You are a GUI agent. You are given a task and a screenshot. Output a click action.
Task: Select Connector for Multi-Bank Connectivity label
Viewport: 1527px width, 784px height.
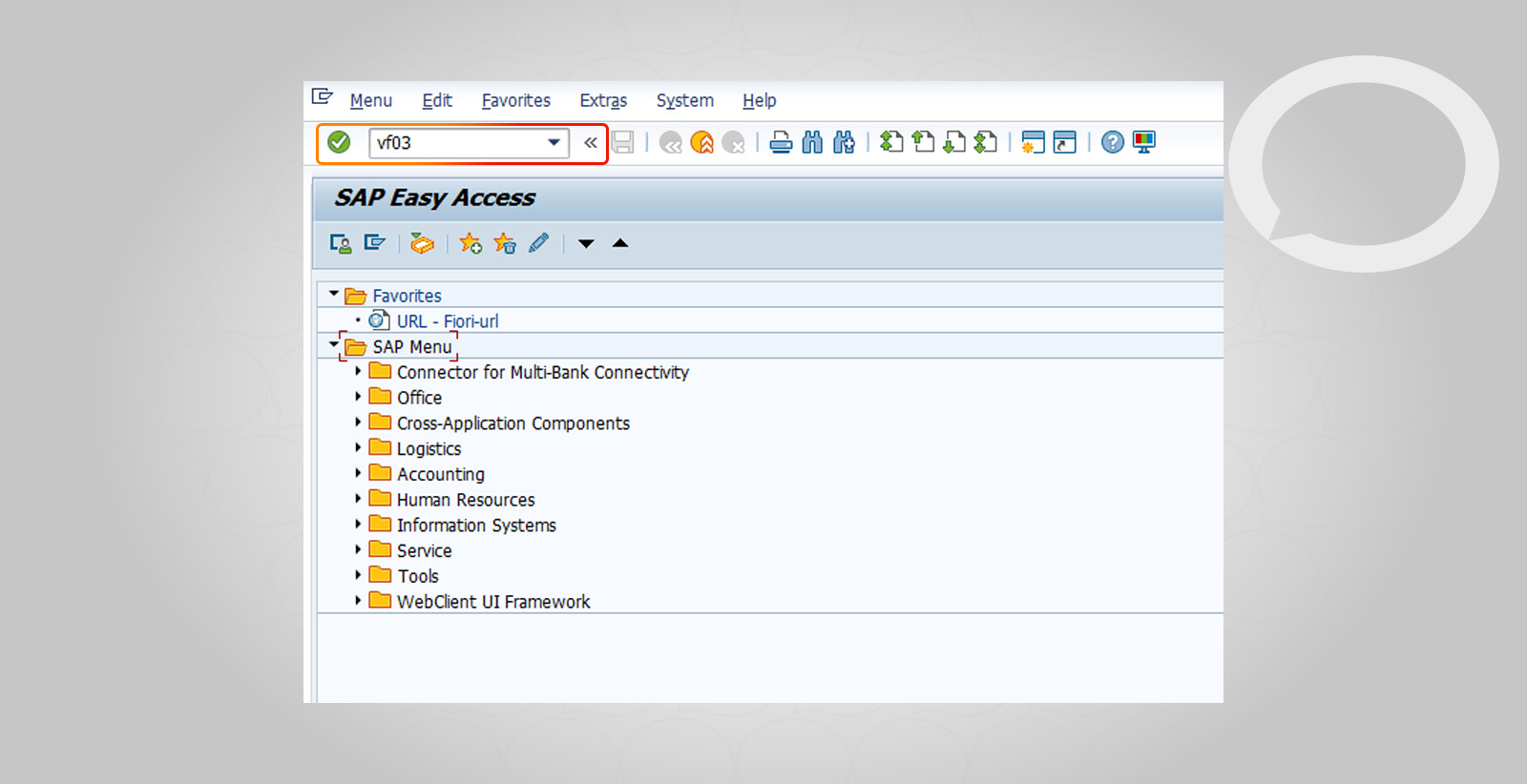[543, 372]
